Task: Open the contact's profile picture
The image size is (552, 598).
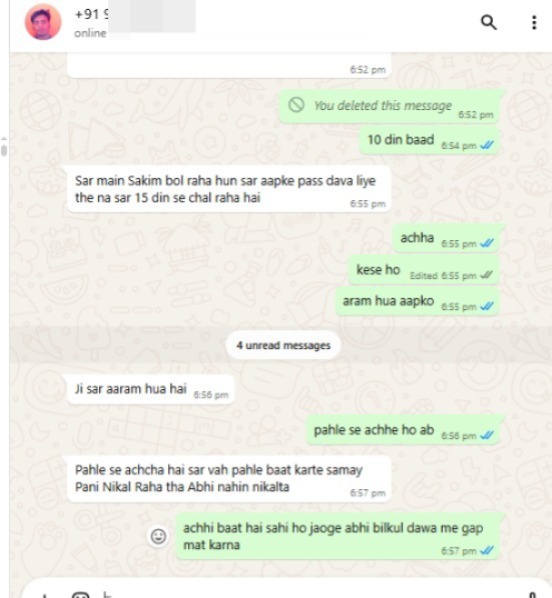Action: point(43,22)
